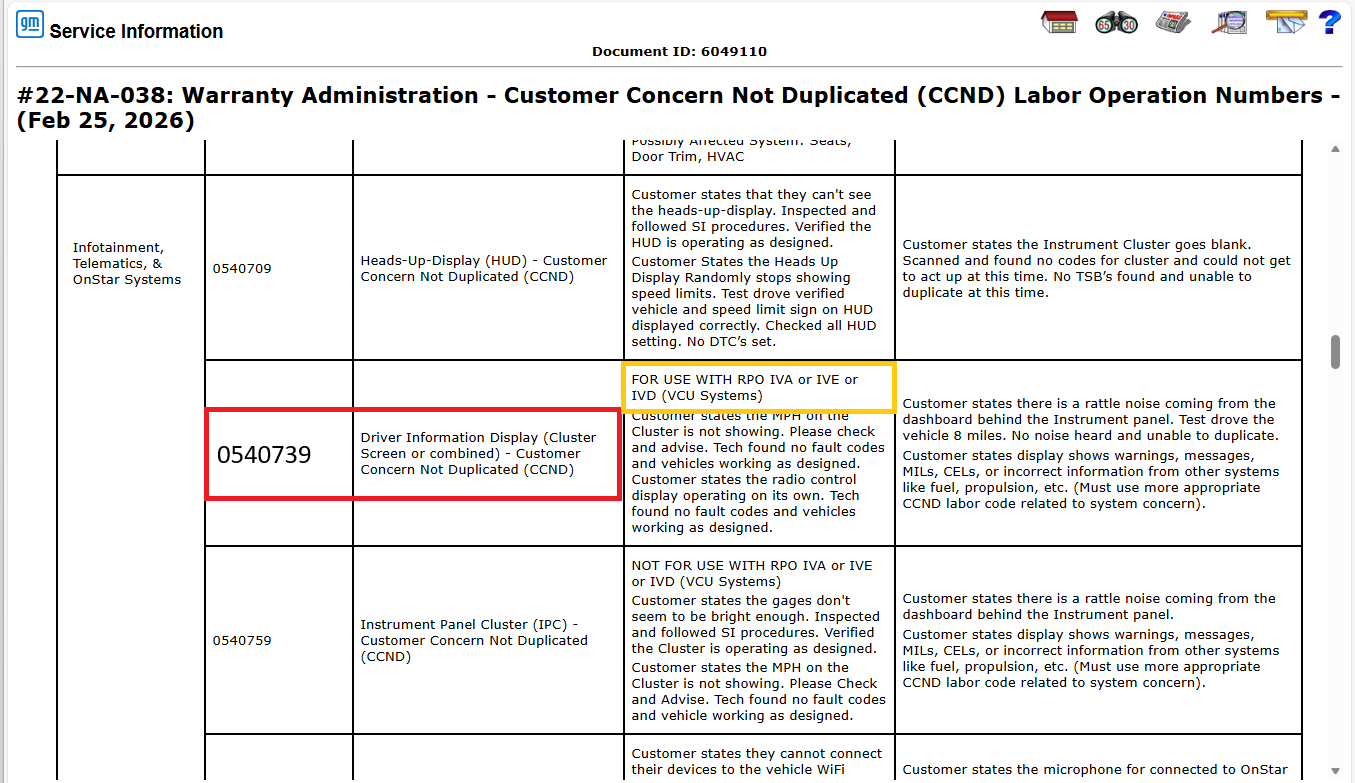Select labor code 0540709
The width and height of the screenshot is (1355, 783).
pyautogui.click(x=242, y=268)
